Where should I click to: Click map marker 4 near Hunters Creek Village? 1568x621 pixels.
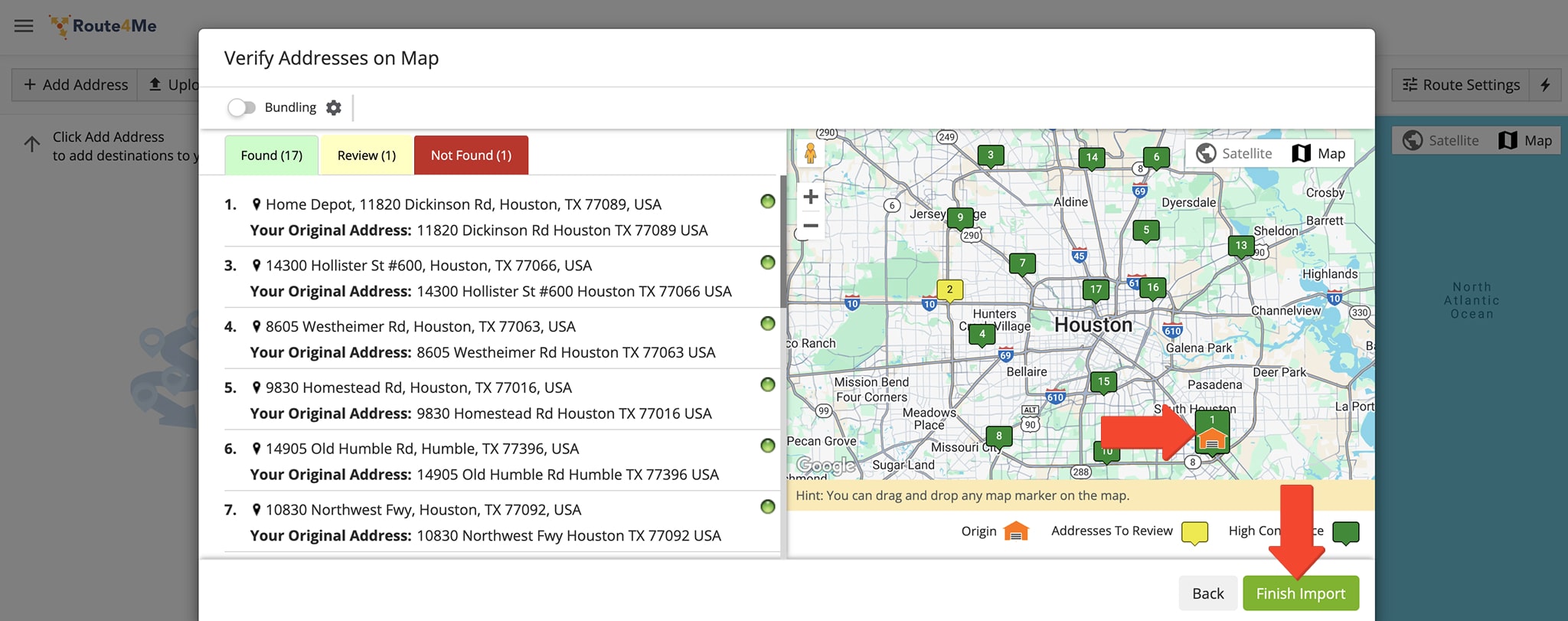pyautogui.click(x=982, y=335)
